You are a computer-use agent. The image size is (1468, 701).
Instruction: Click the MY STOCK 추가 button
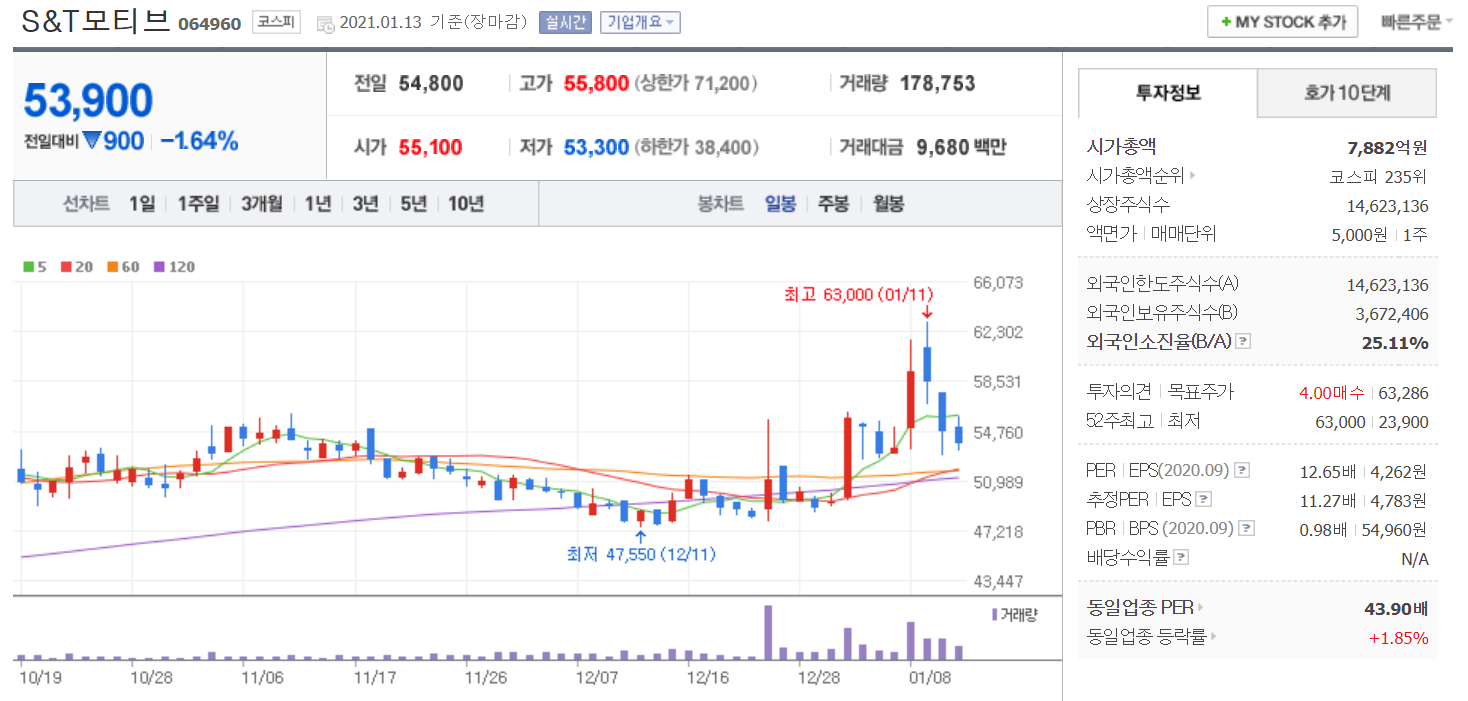pyautogui.click(x=1282, y=22)
